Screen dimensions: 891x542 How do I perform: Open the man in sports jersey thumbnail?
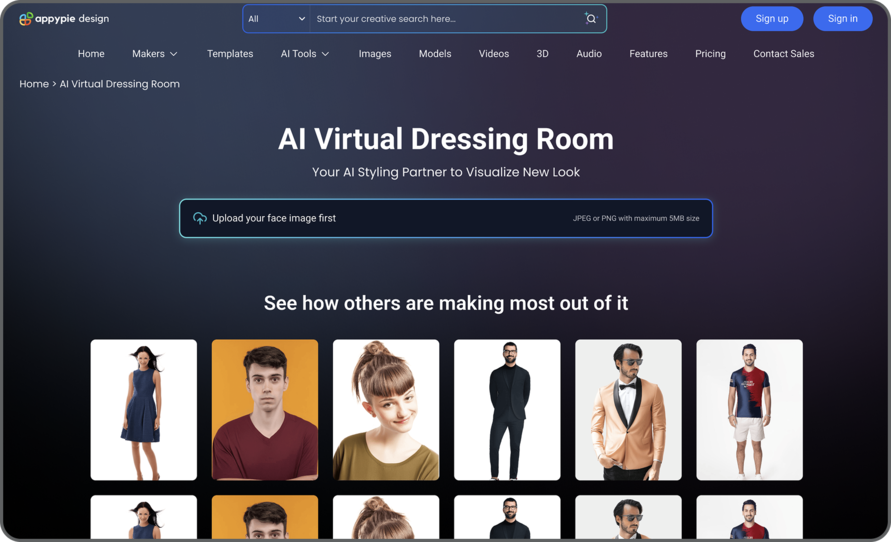(x=750, y=410)
